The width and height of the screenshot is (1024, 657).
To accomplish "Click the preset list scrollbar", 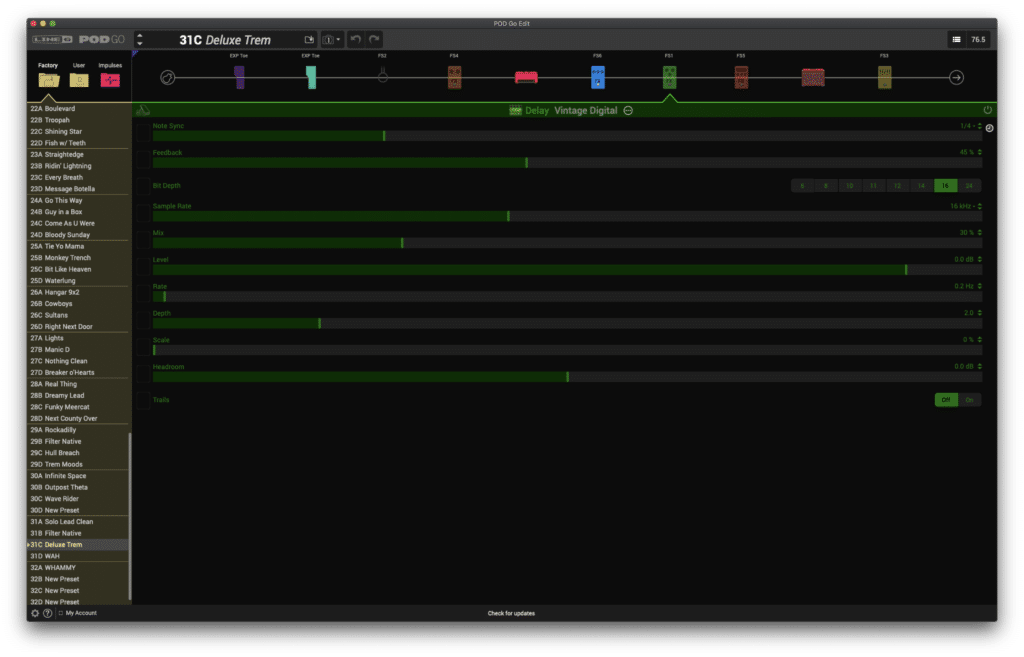I will click(x=130, y=516).
